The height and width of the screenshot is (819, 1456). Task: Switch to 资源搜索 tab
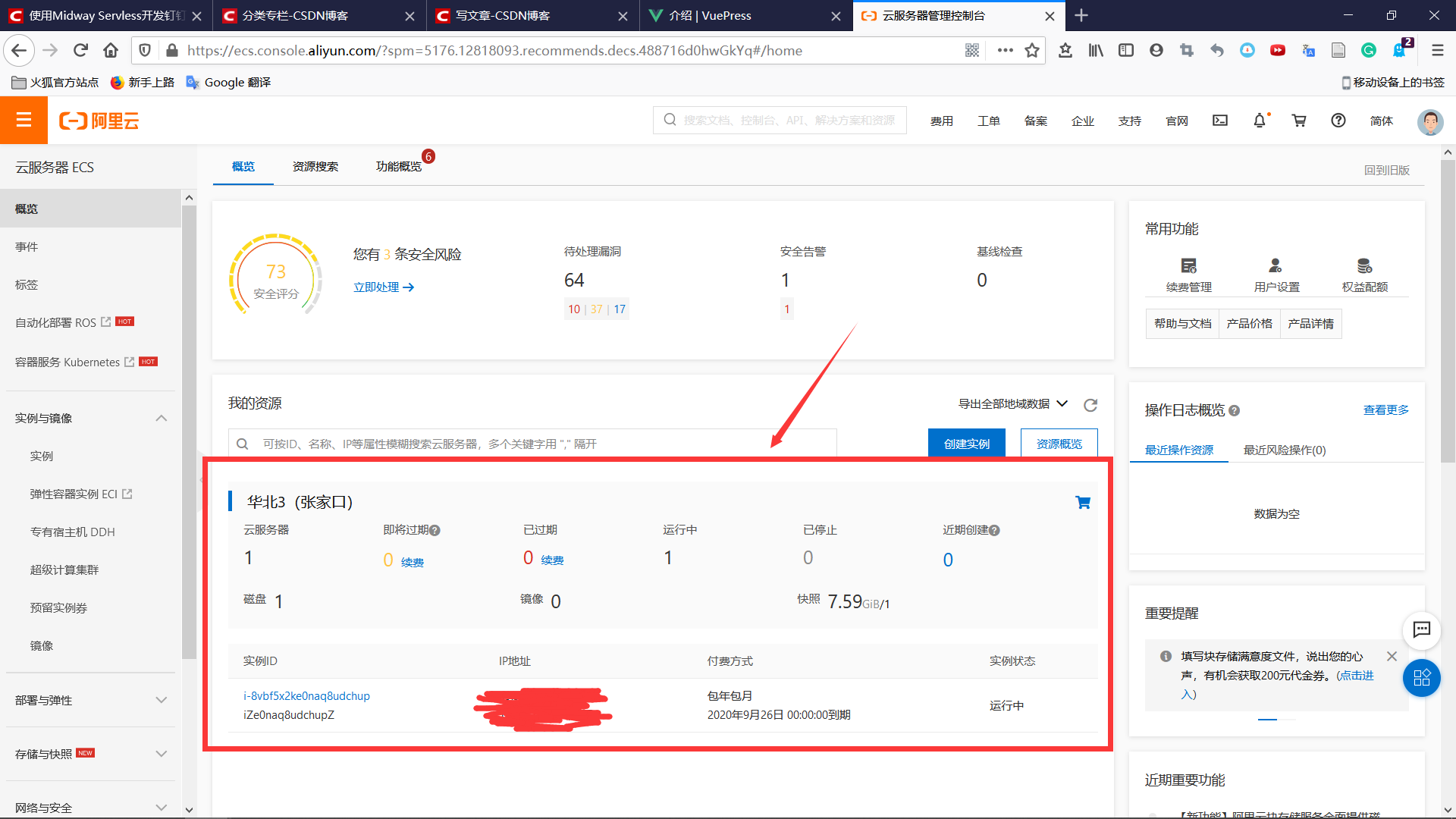click(315, 166)
